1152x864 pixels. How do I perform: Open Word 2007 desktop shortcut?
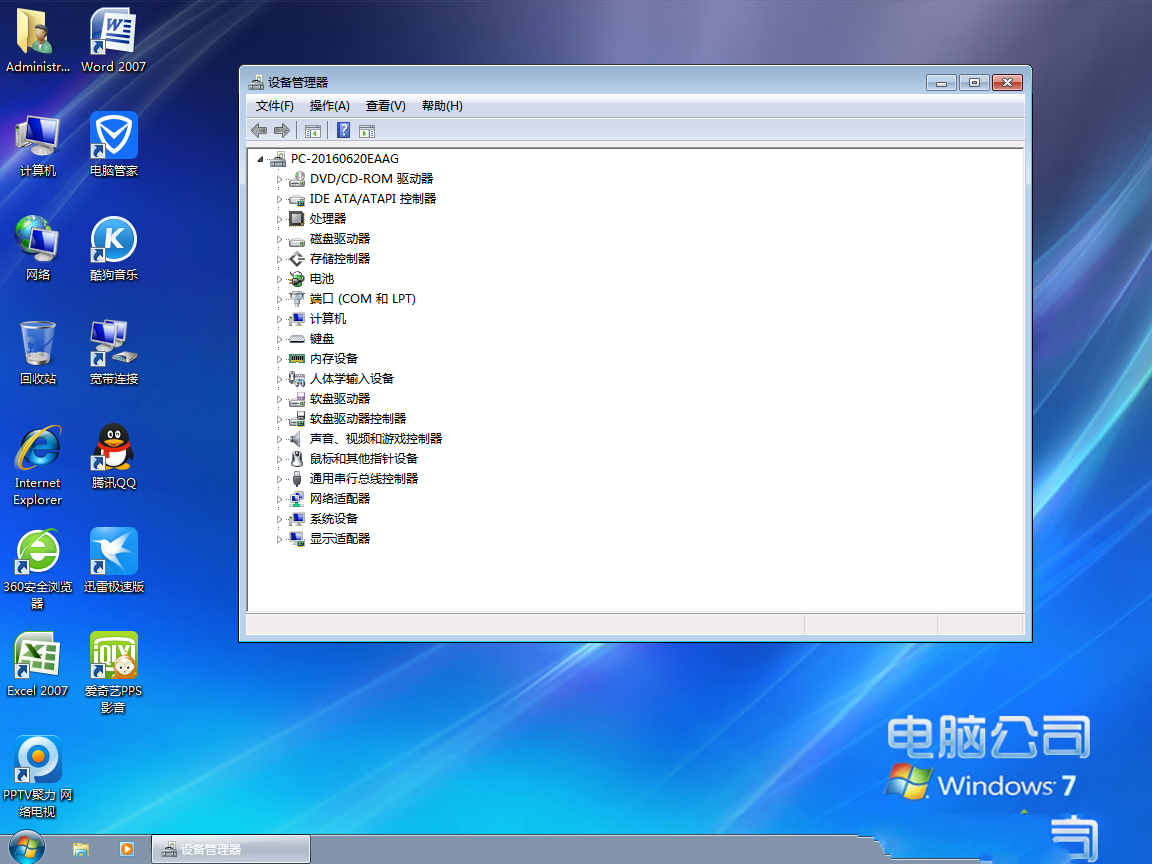pyautogui.click(x=113, y=34)
